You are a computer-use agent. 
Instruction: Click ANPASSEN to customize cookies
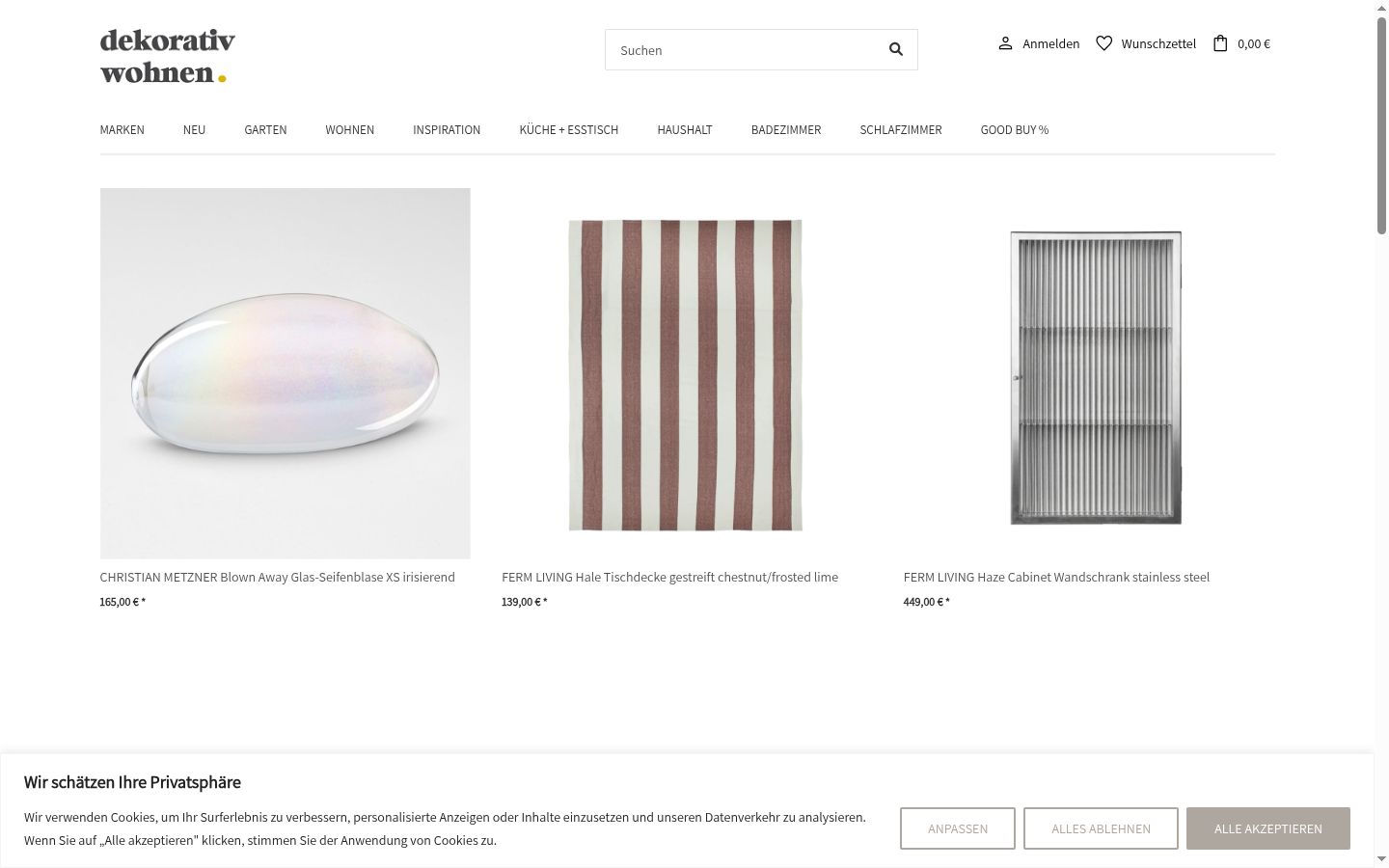(958, 828)
